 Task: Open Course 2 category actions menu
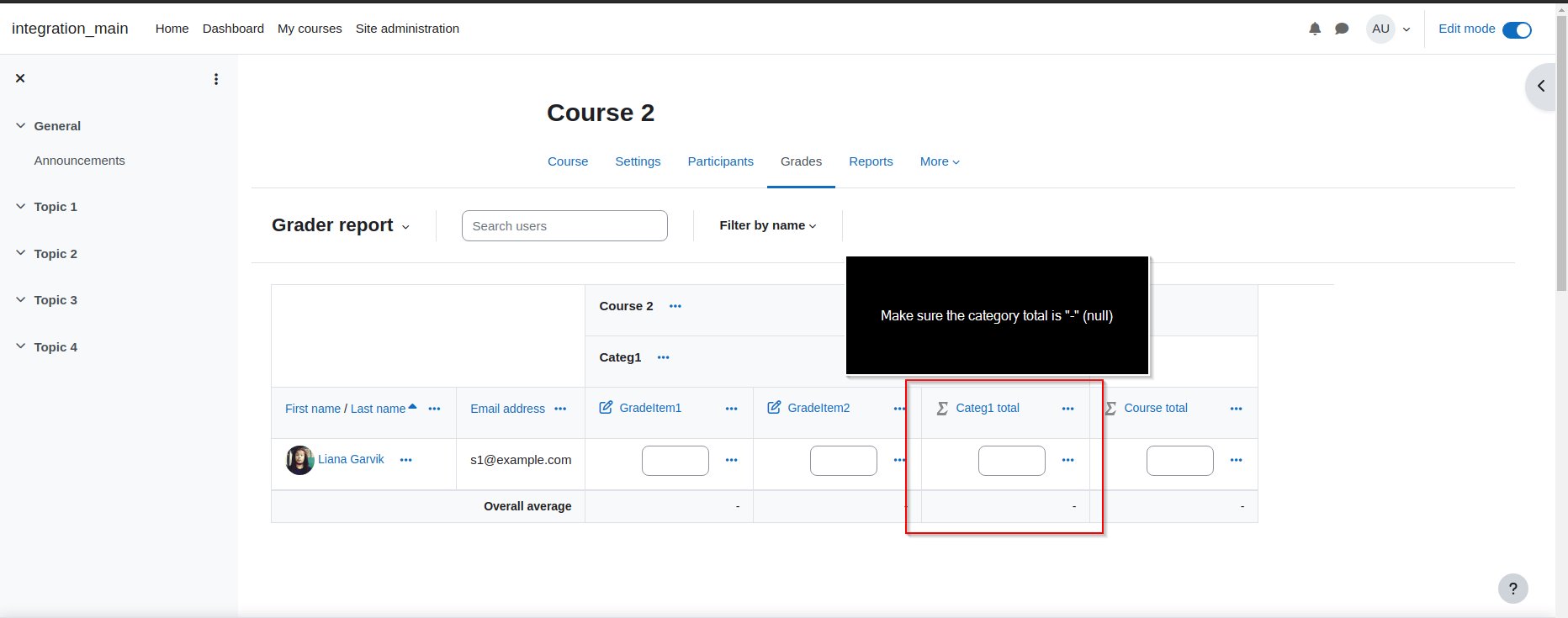pos(675,306)
